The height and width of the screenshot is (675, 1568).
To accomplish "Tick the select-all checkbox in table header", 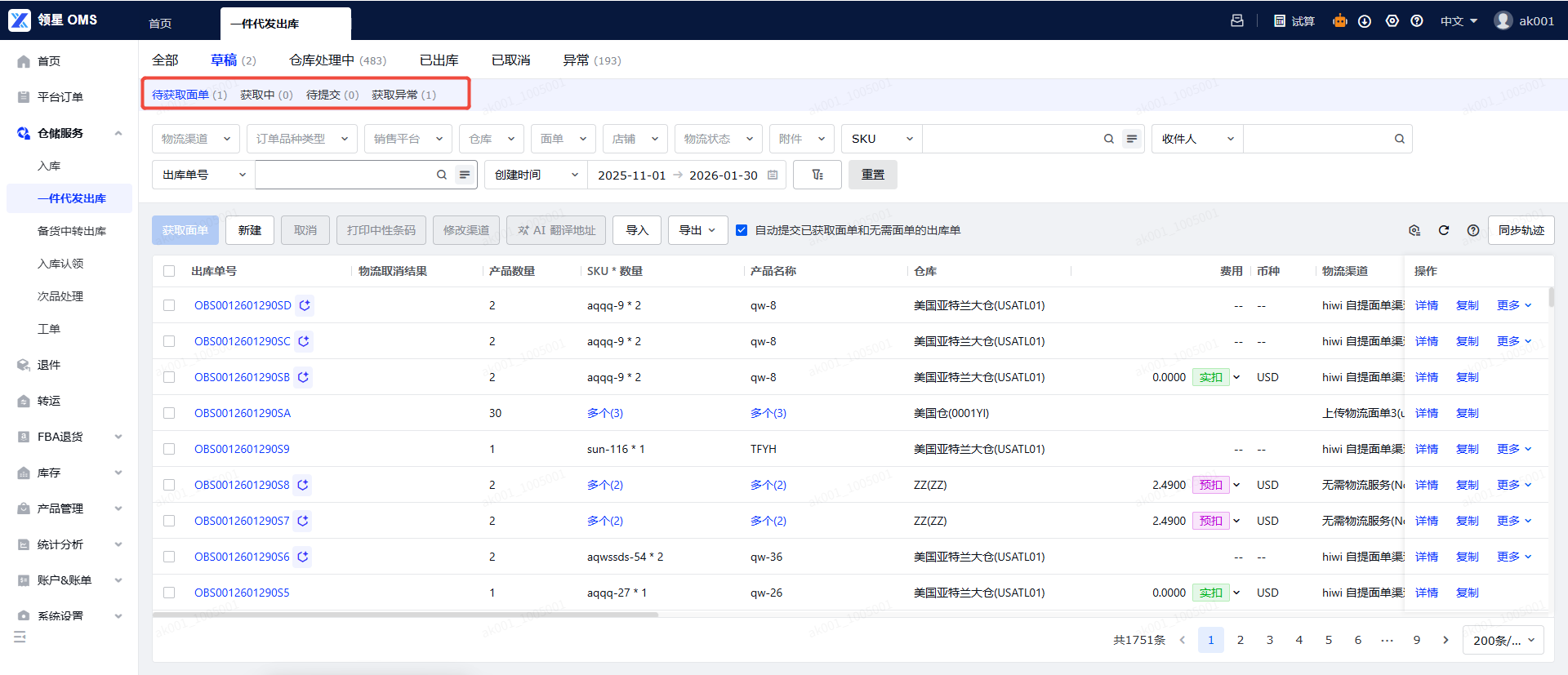I will pyautogui.click(x=169, y=271).
